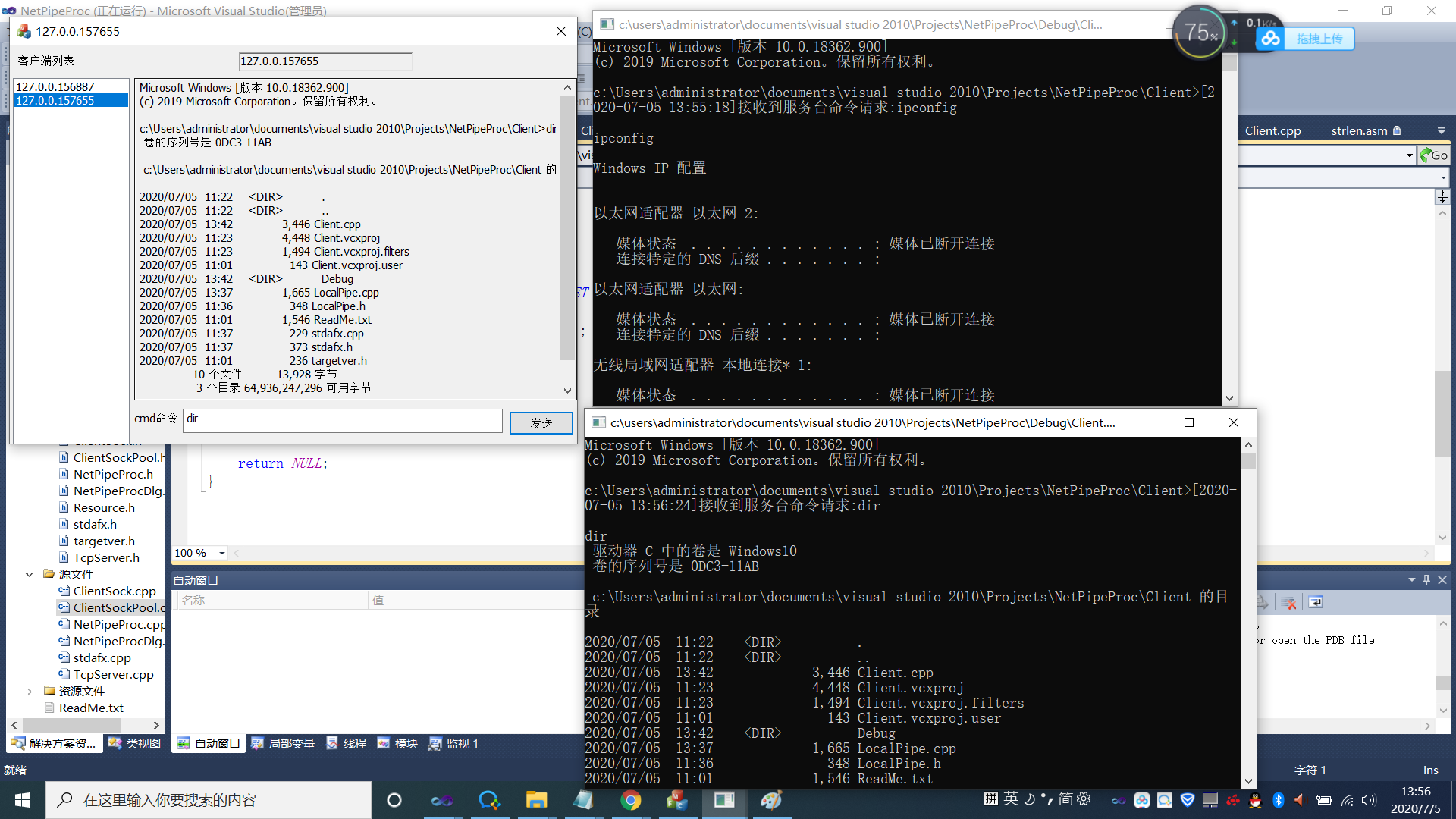Switch to the 局部变量 tab

(x=283, y=743)
